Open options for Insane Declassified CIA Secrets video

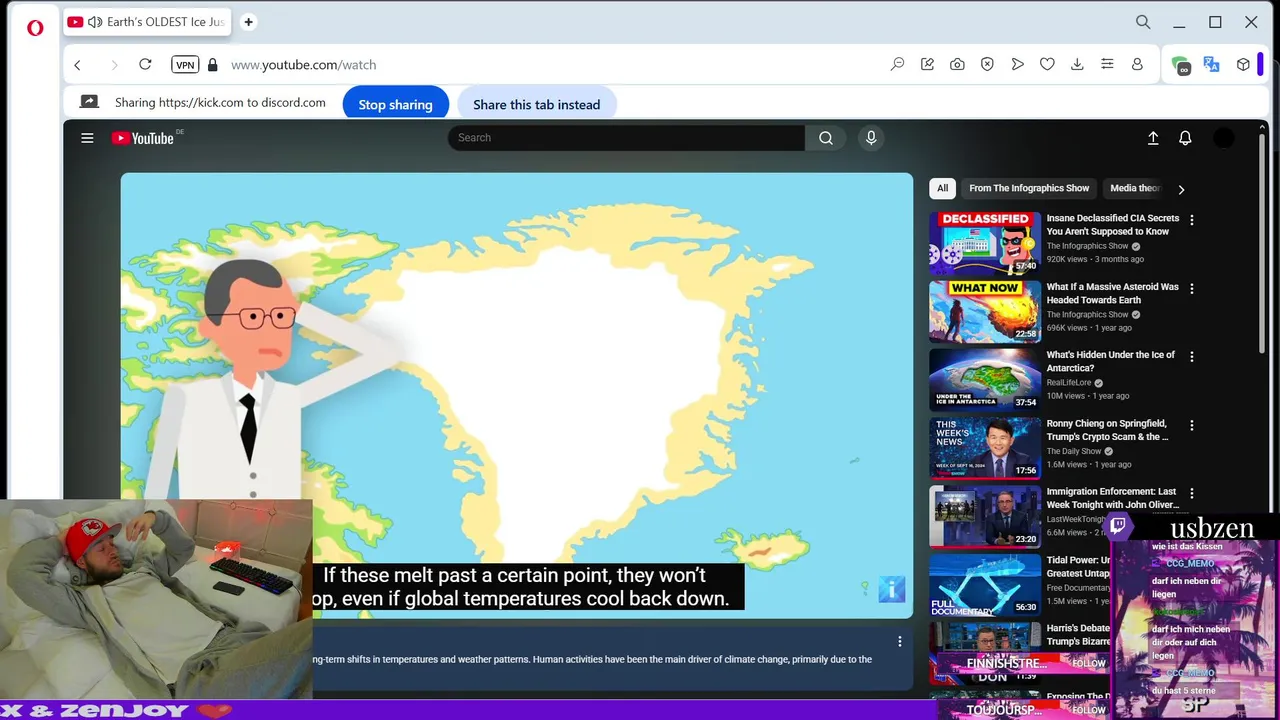click(1191, 220)
